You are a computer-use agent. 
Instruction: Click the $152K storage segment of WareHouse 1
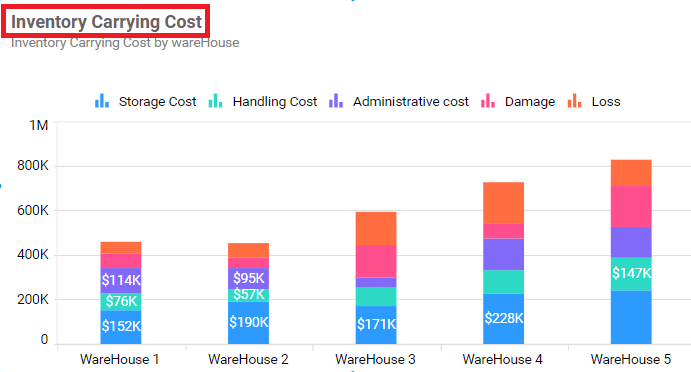(121, 327)
